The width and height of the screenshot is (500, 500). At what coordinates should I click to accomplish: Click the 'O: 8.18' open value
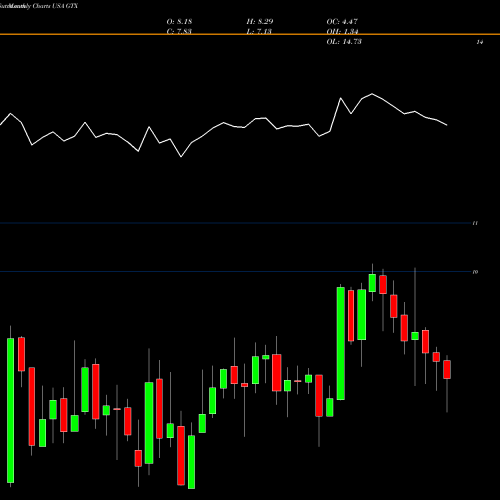[179, 22]
